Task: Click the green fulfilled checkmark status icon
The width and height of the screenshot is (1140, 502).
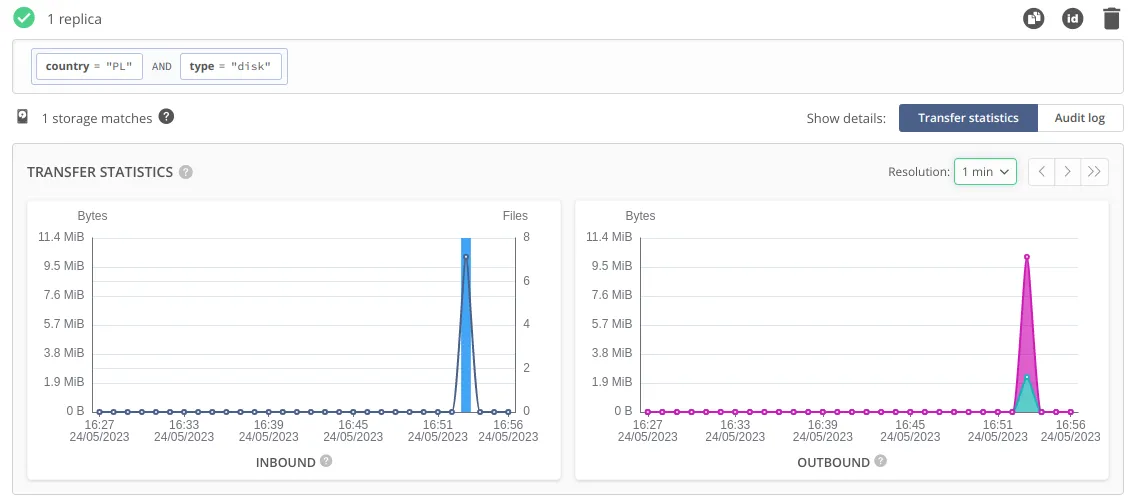Action: [x=24, y=18]
